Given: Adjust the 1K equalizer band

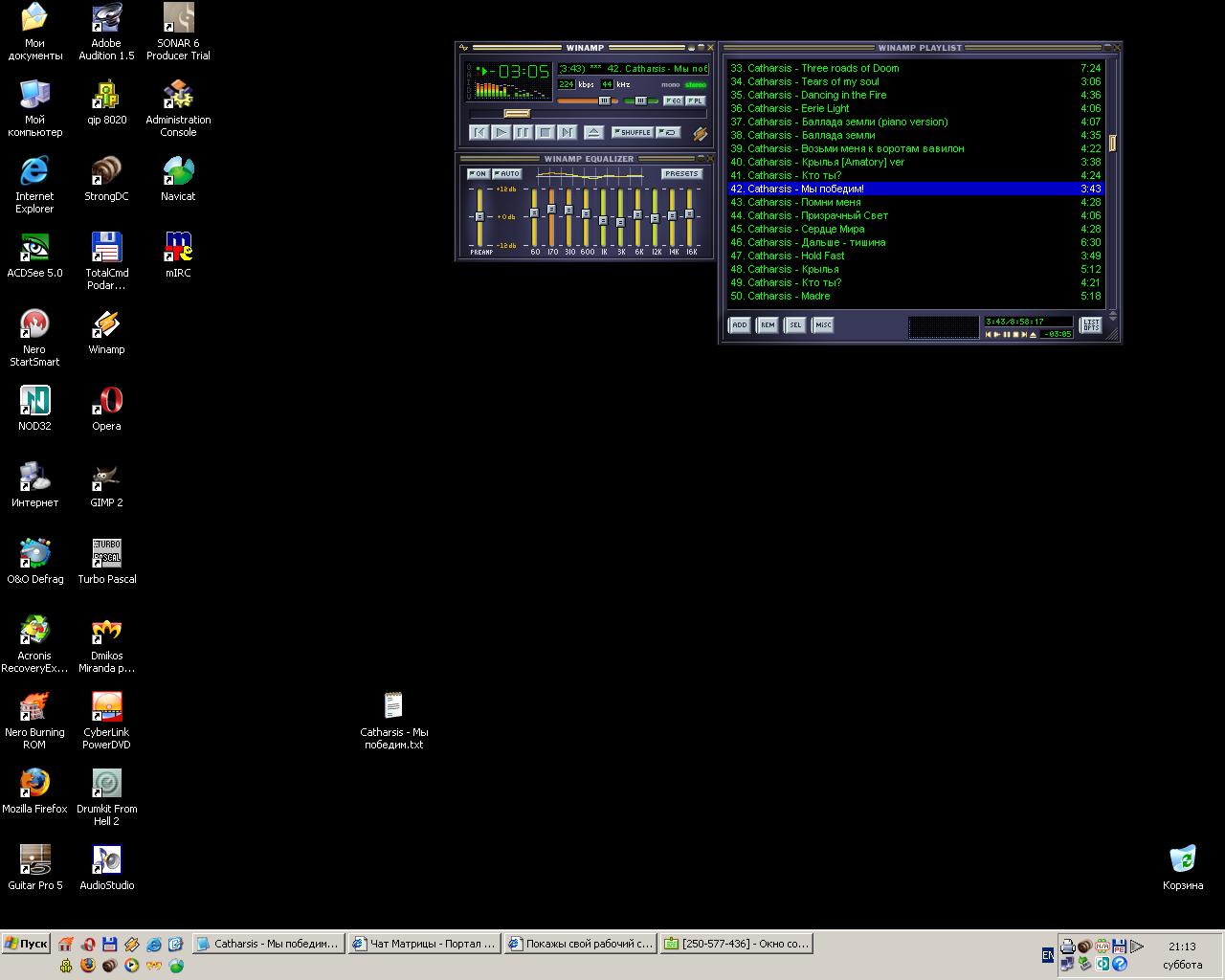Looking at the screenshot, I should coord(603,216).
